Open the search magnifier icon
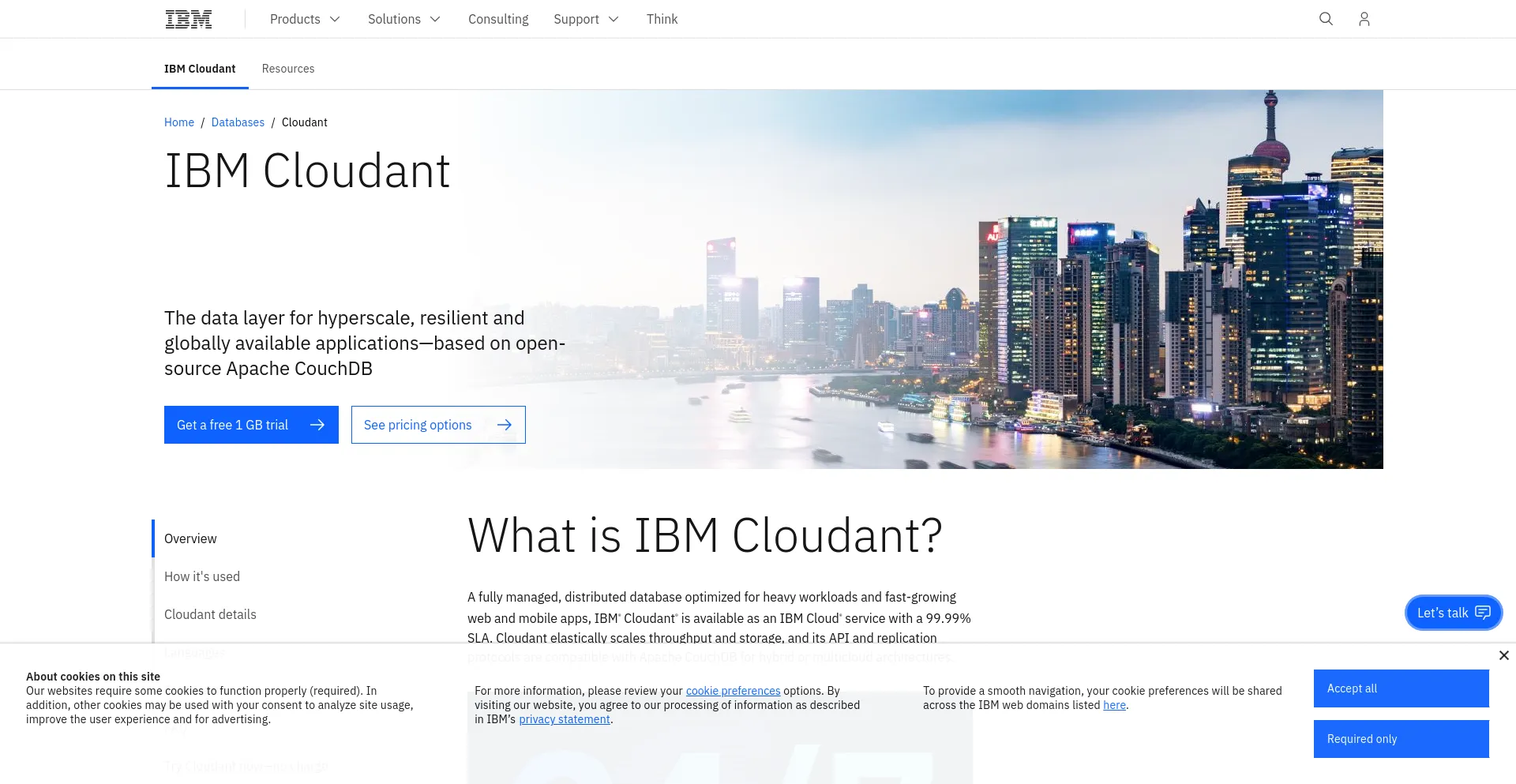This screenshot has width=1516, height=784. pyautogui.click(x=1326, y=19)
